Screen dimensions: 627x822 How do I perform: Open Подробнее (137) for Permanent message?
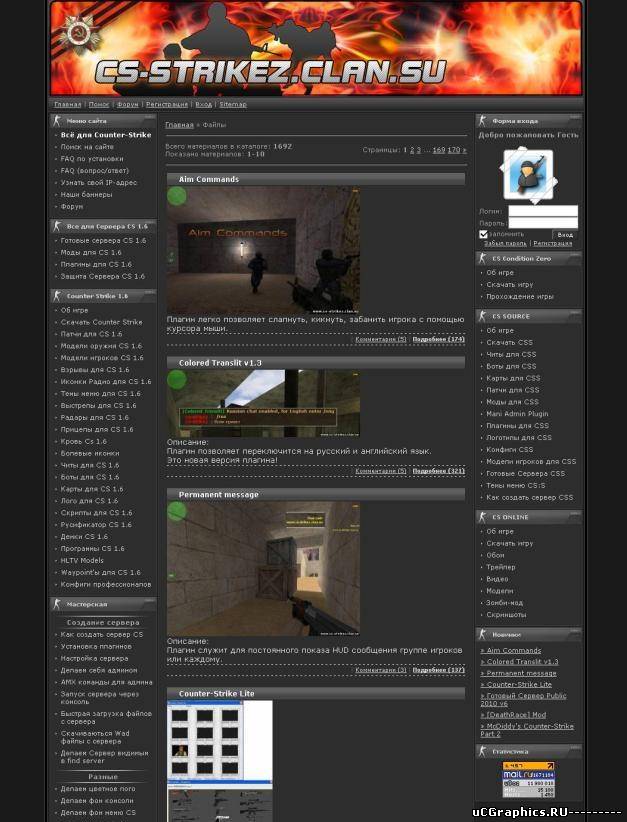tap(438, 670)
